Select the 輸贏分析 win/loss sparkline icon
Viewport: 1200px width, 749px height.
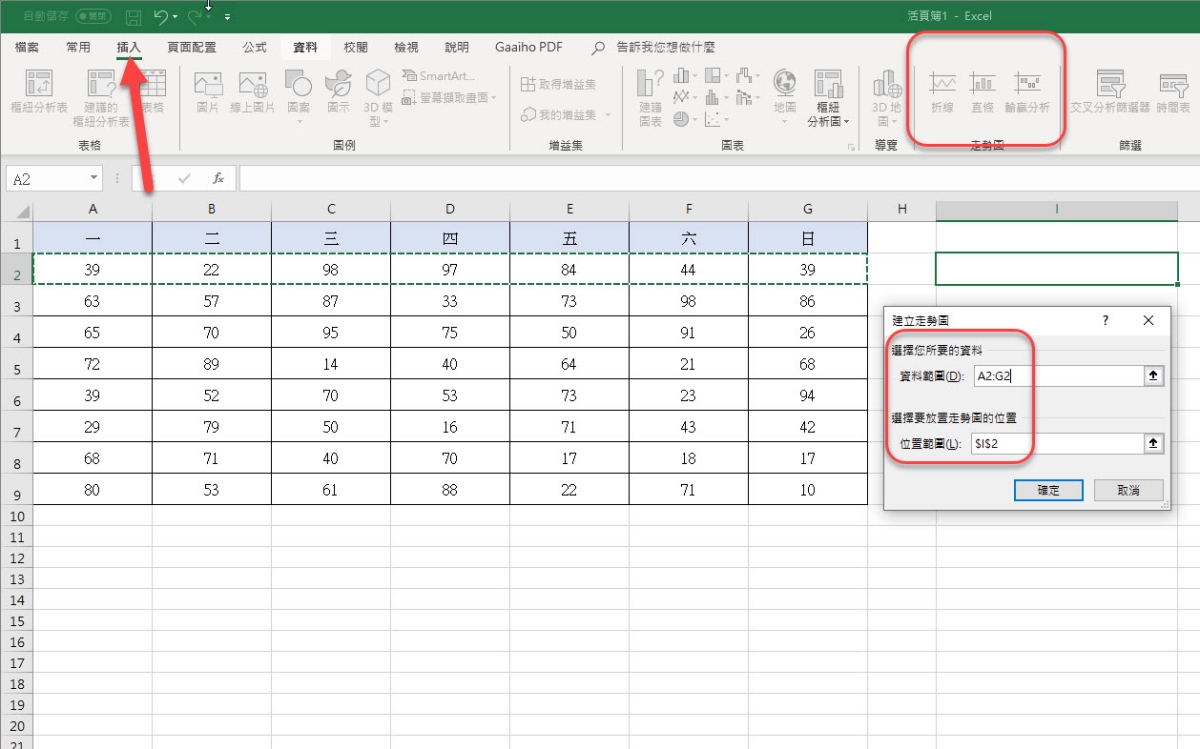[1027, 92]
